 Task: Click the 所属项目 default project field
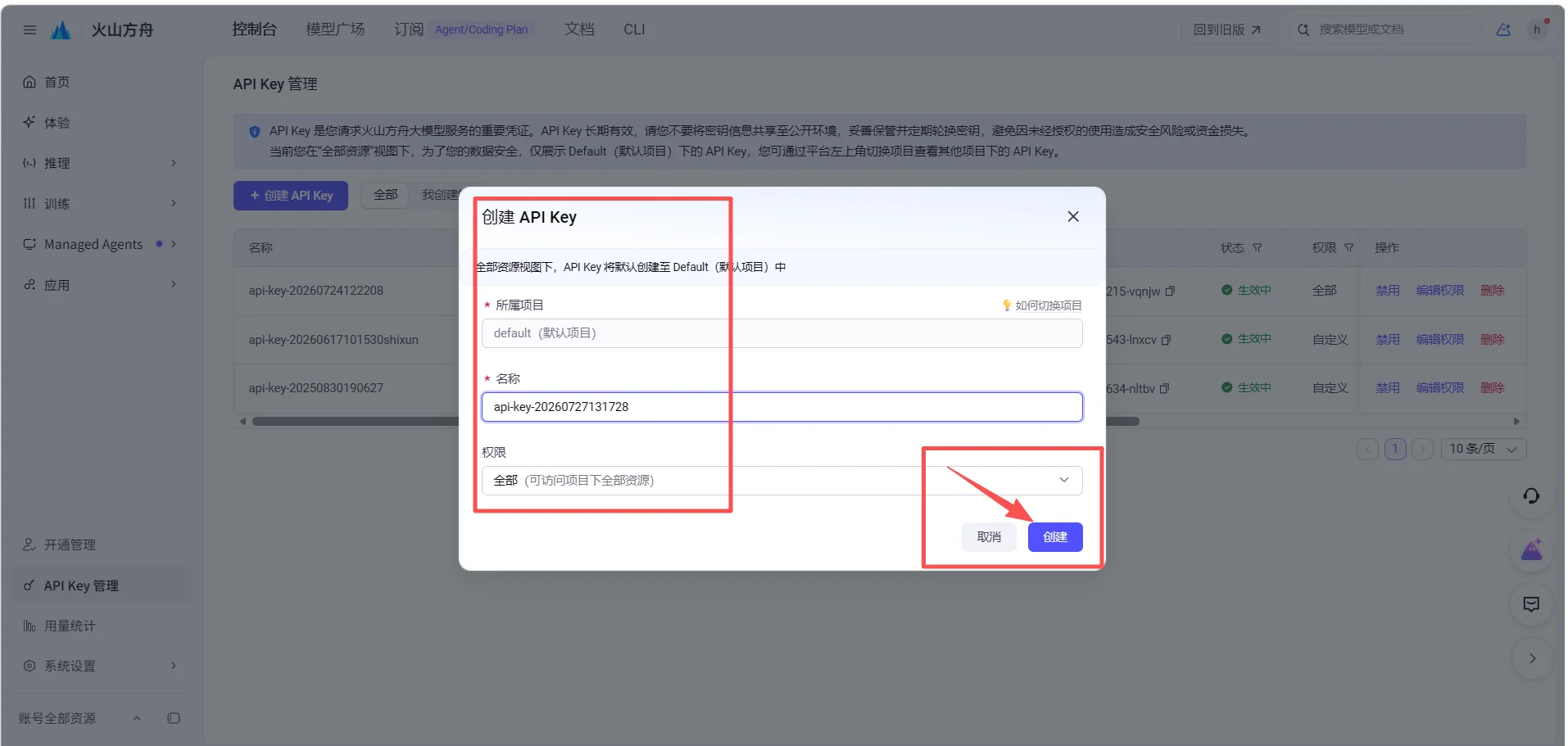point(782,333)
